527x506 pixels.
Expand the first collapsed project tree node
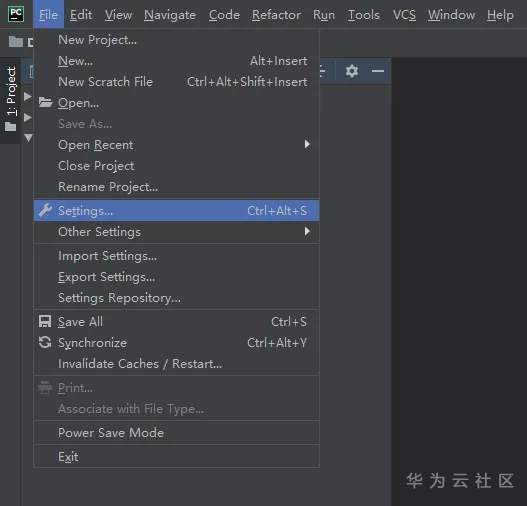(x=28, y=96)
